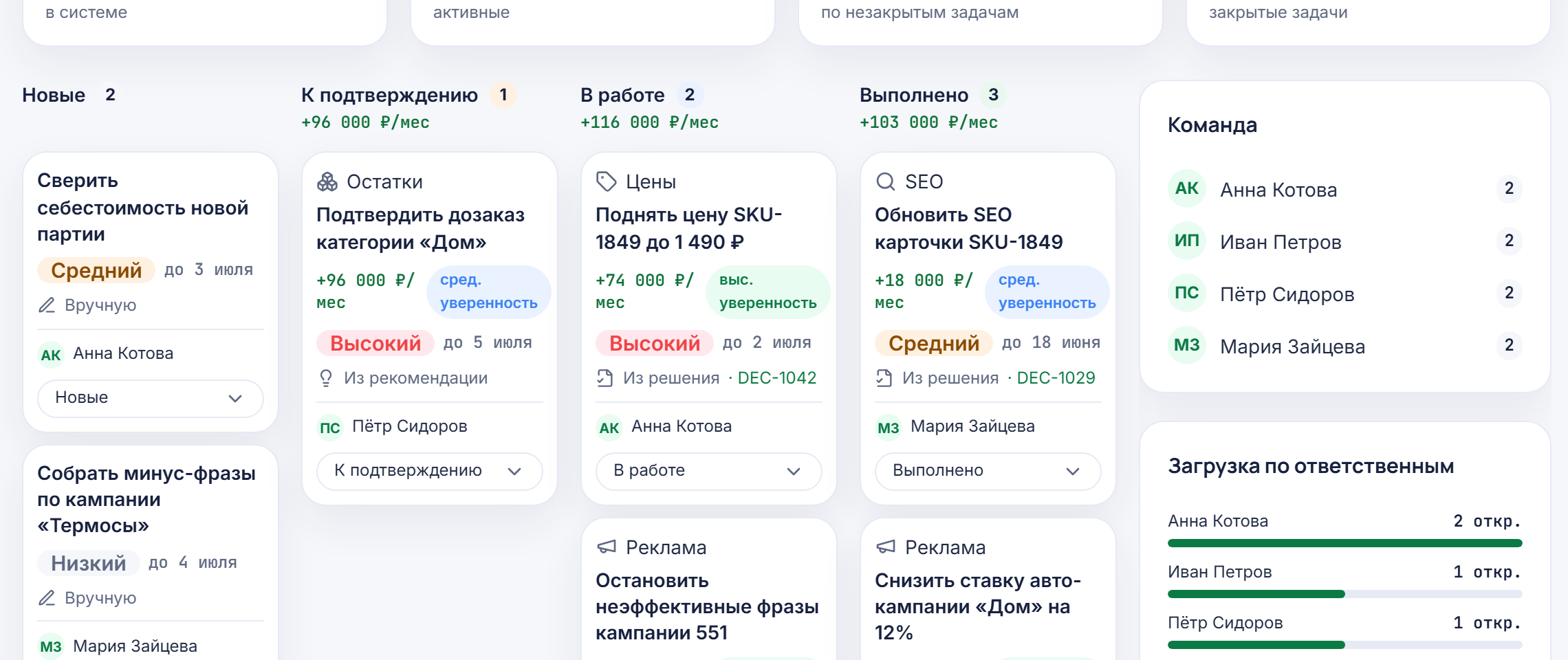Screen dimensions: 1568x660
Task: Open task Поднять цену SKU-1849
Action: click(x=689, y=228)
